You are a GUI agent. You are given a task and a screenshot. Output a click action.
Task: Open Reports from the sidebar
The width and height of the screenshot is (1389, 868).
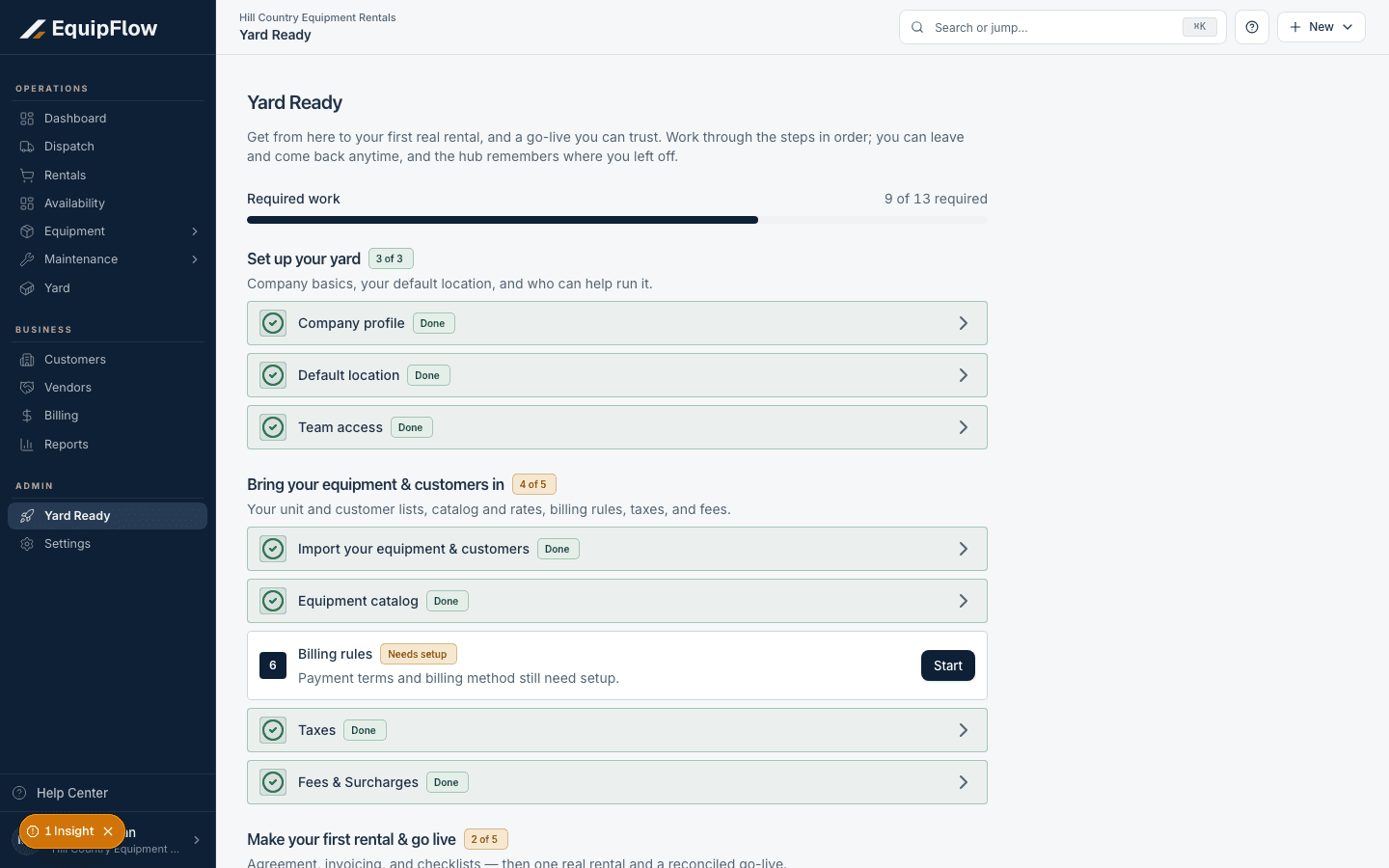(x=107, y=445)
